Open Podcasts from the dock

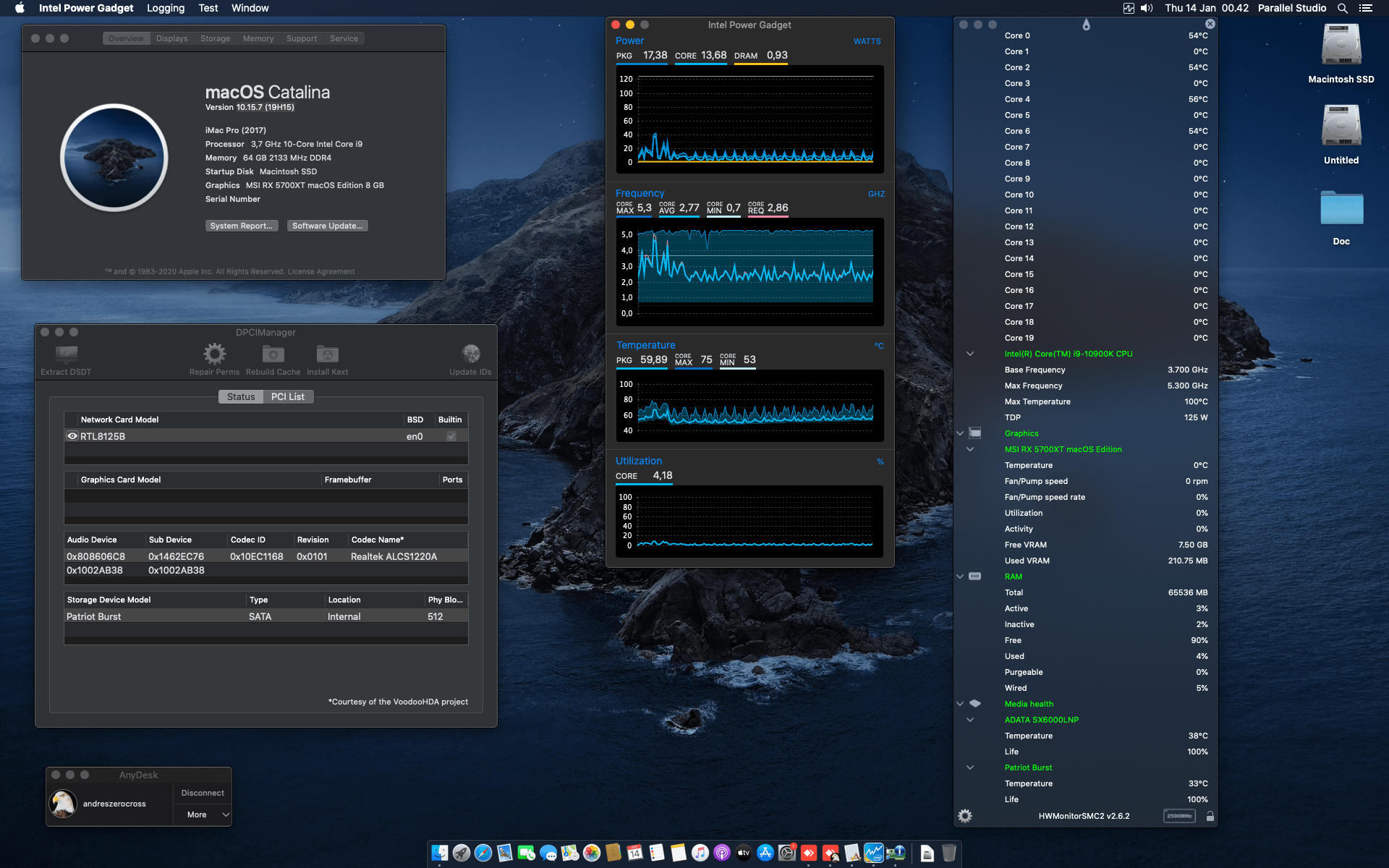click(722, 853)
